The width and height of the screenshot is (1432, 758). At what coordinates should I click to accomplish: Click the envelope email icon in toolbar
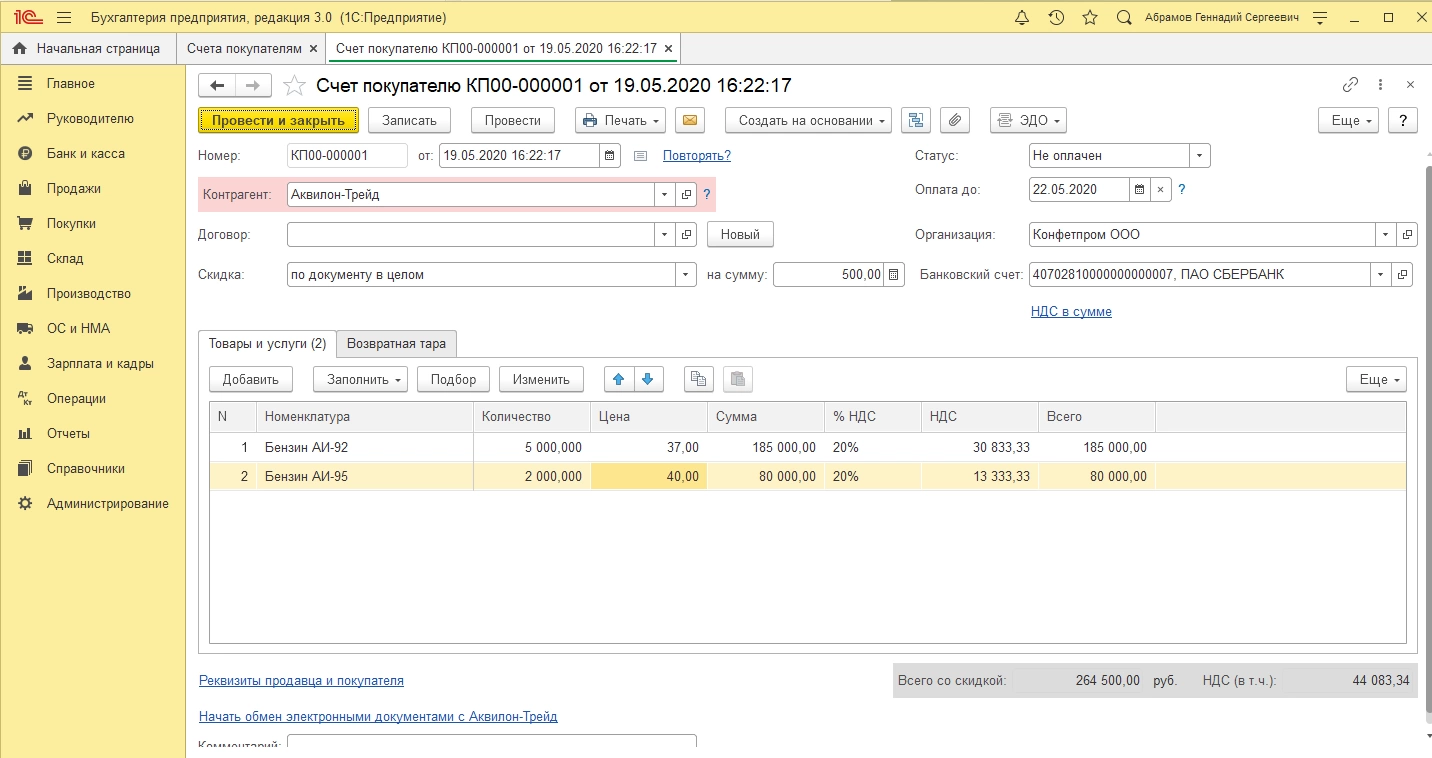(x=689, y=120)
